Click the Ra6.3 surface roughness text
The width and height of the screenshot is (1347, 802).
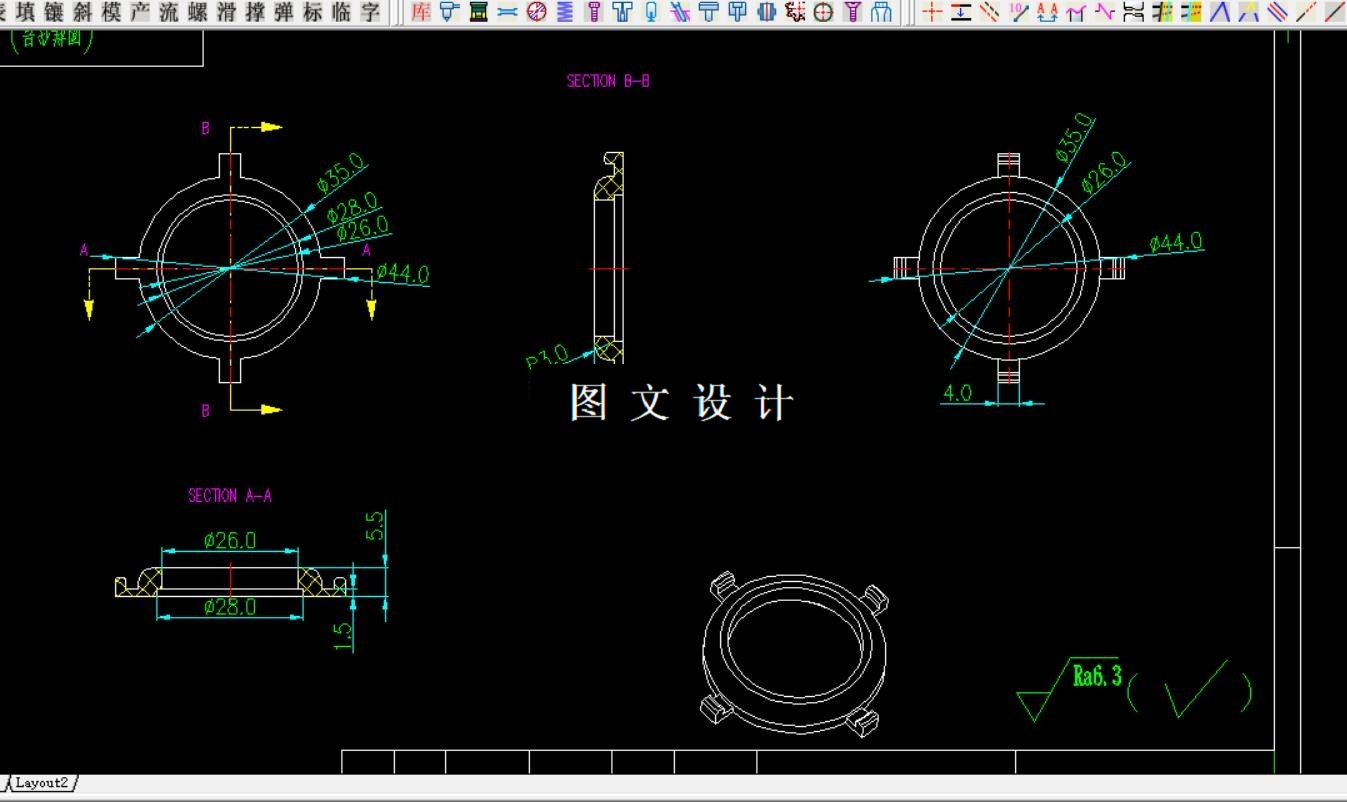click(1097, 675)
